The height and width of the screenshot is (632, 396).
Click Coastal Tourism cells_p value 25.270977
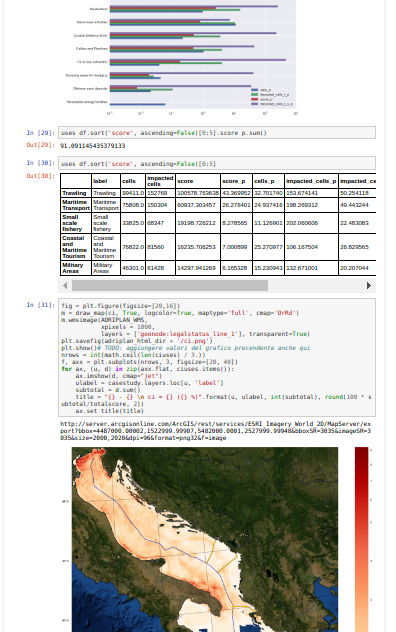point(268,247)
